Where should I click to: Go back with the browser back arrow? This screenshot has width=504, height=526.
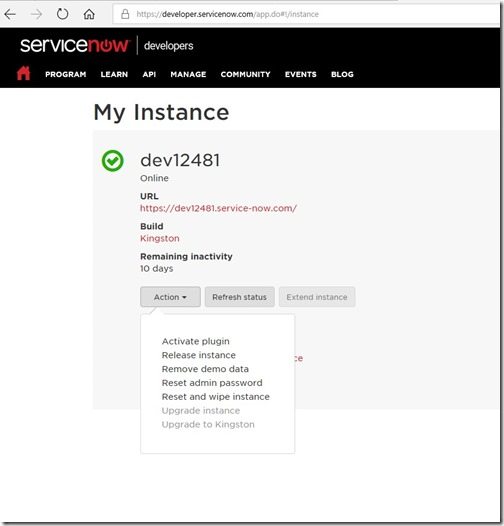10,14
